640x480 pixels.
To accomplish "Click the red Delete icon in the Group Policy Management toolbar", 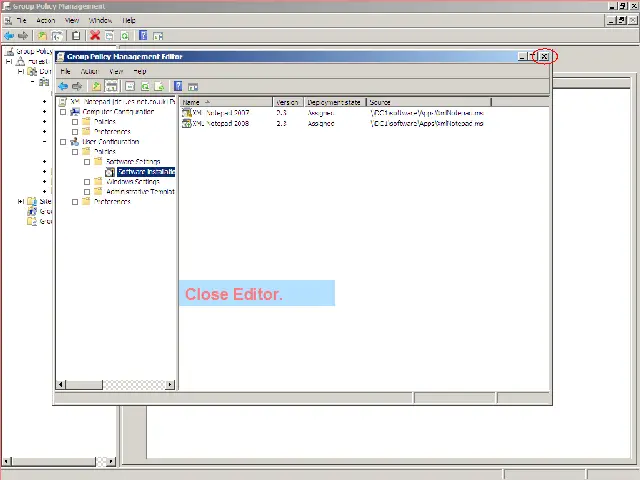I will click(95, 35).
